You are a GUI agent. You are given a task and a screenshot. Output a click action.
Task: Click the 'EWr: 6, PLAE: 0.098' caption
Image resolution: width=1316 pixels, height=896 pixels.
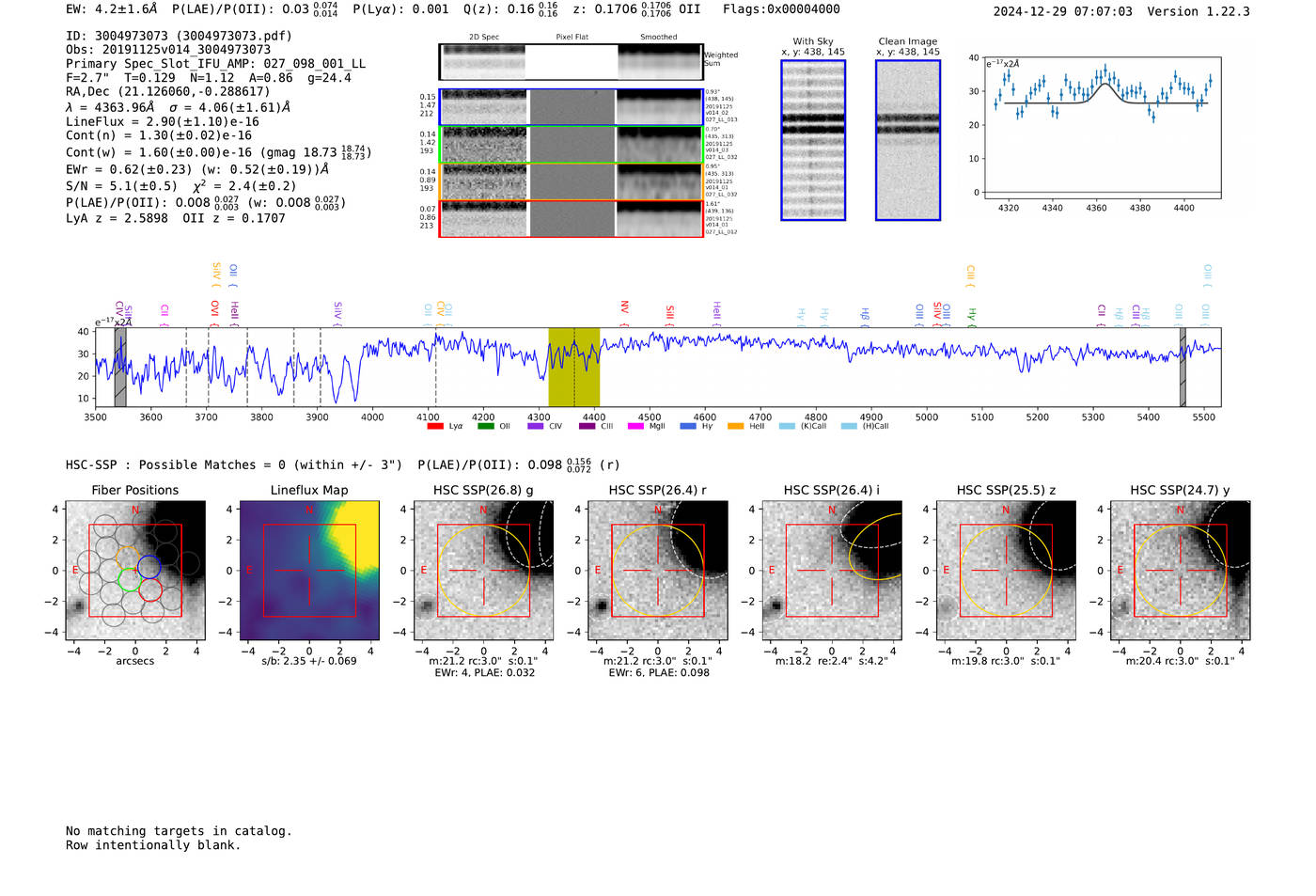pos(659,672)
